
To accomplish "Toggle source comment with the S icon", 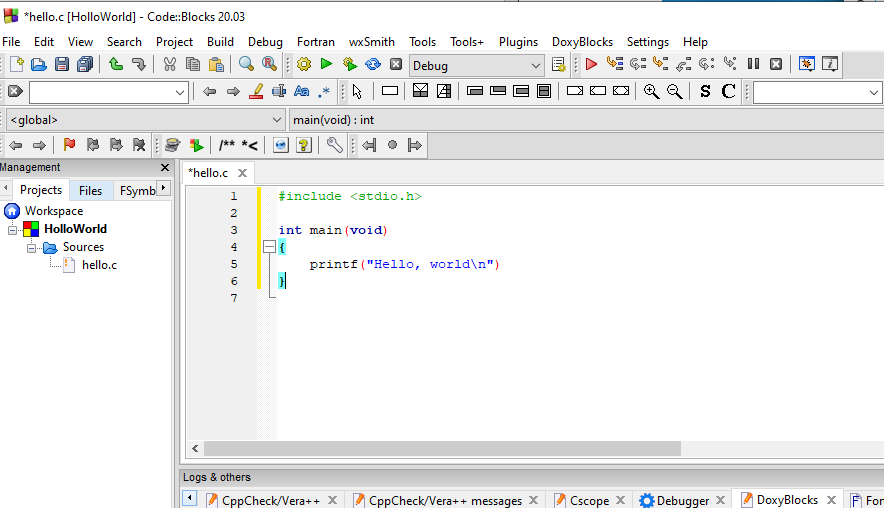I will [x=705, y=91].
